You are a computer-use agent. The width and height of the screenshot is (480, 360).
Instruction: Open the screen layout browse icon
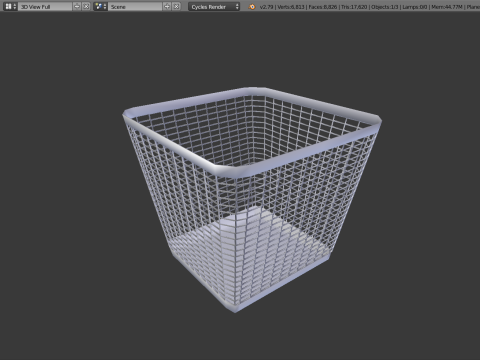click(x=10, y=6)
